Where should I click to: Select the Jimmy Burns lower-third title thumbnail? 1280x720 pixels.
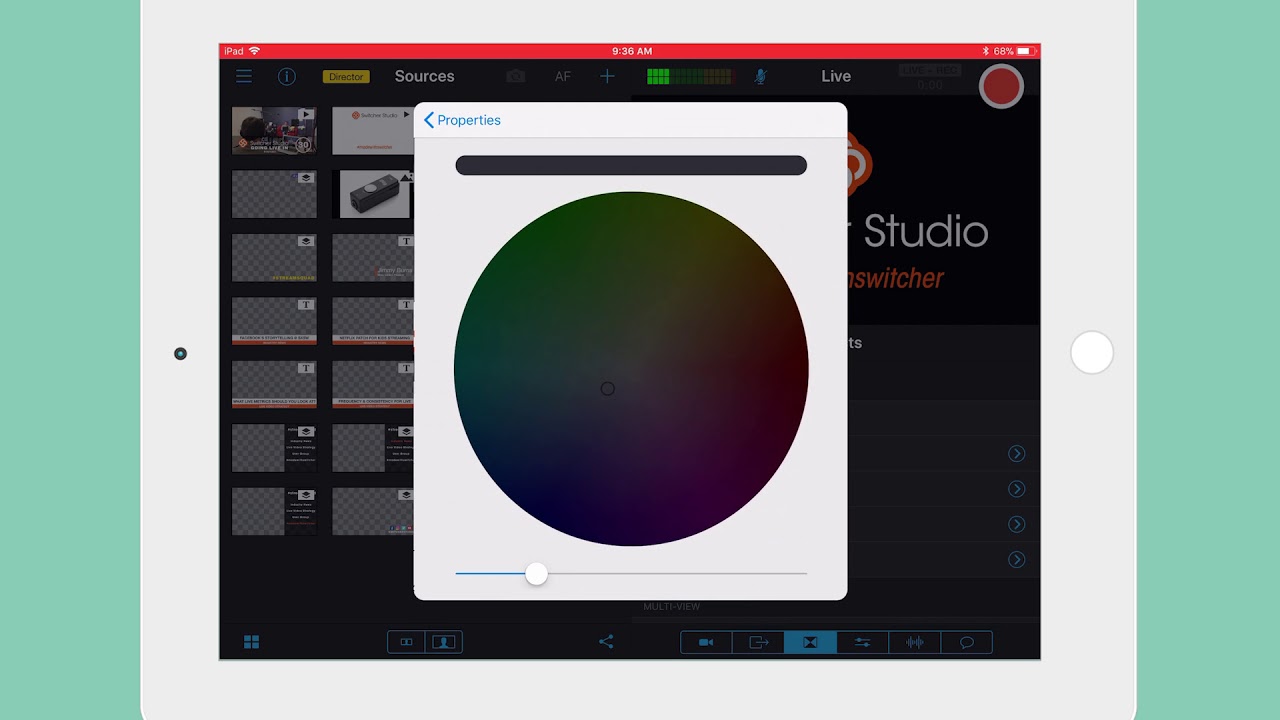tap(373, 258)
